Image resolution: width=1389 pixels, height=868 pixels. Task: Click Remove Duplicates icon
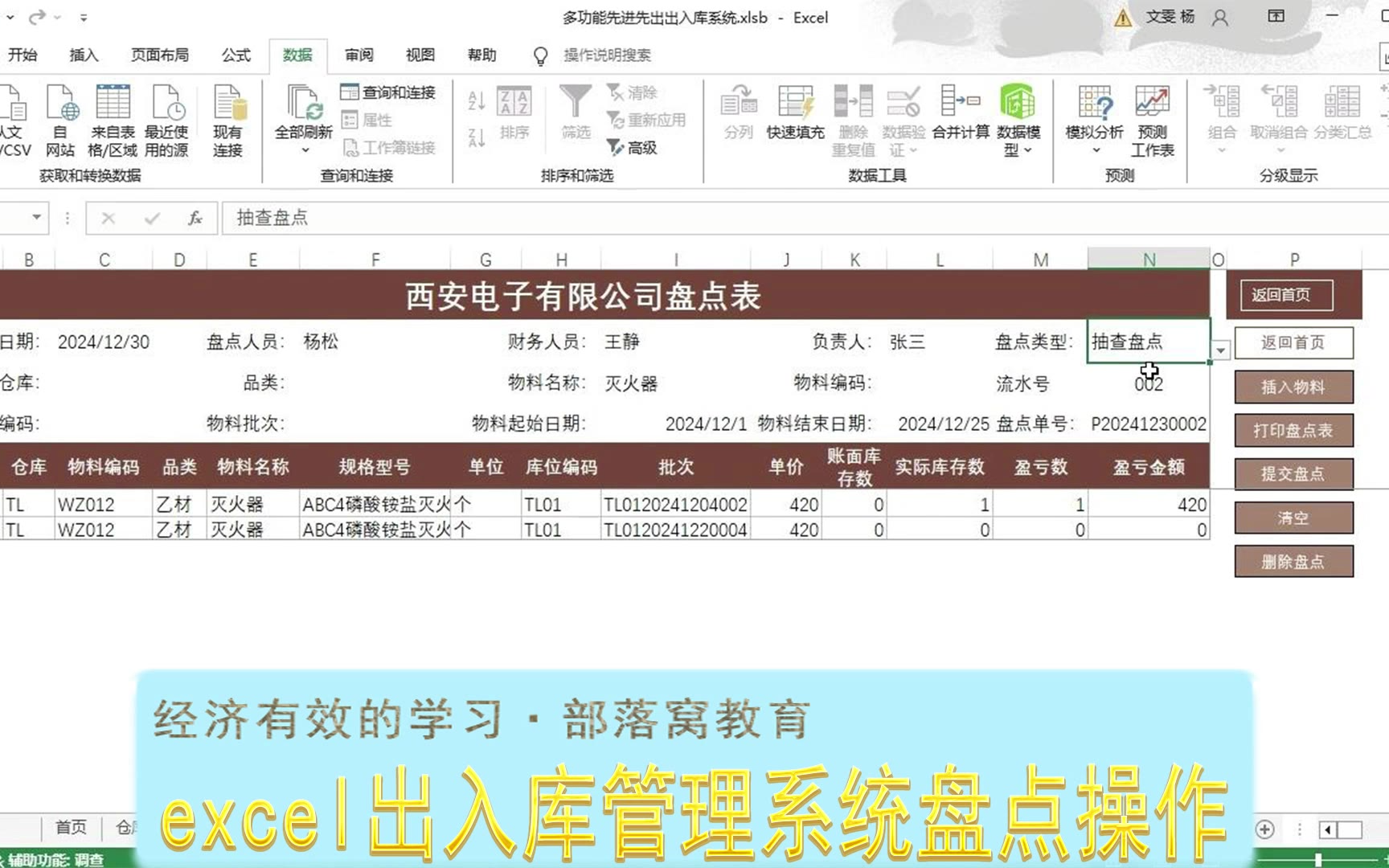pyautogui.click(x=854, y=121)
